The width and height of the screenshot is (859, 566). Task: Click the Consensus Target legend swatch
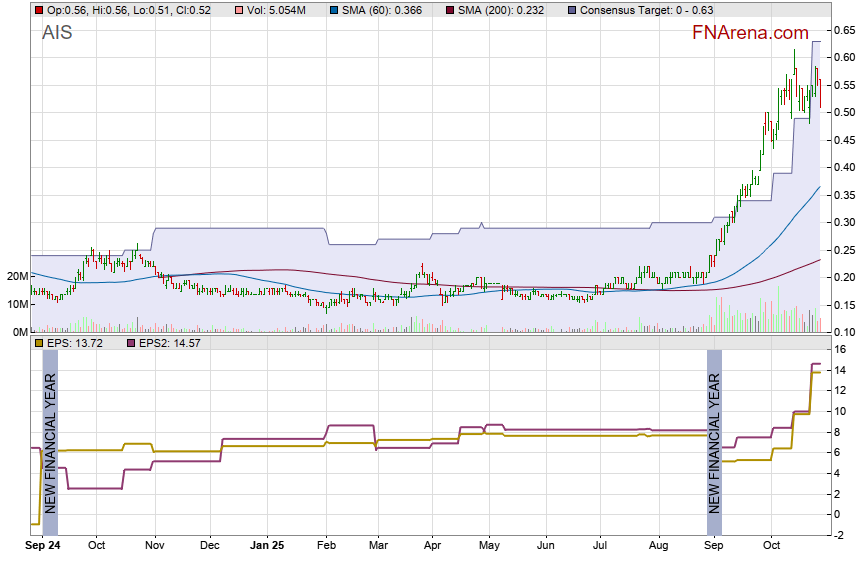pos(571,10)
